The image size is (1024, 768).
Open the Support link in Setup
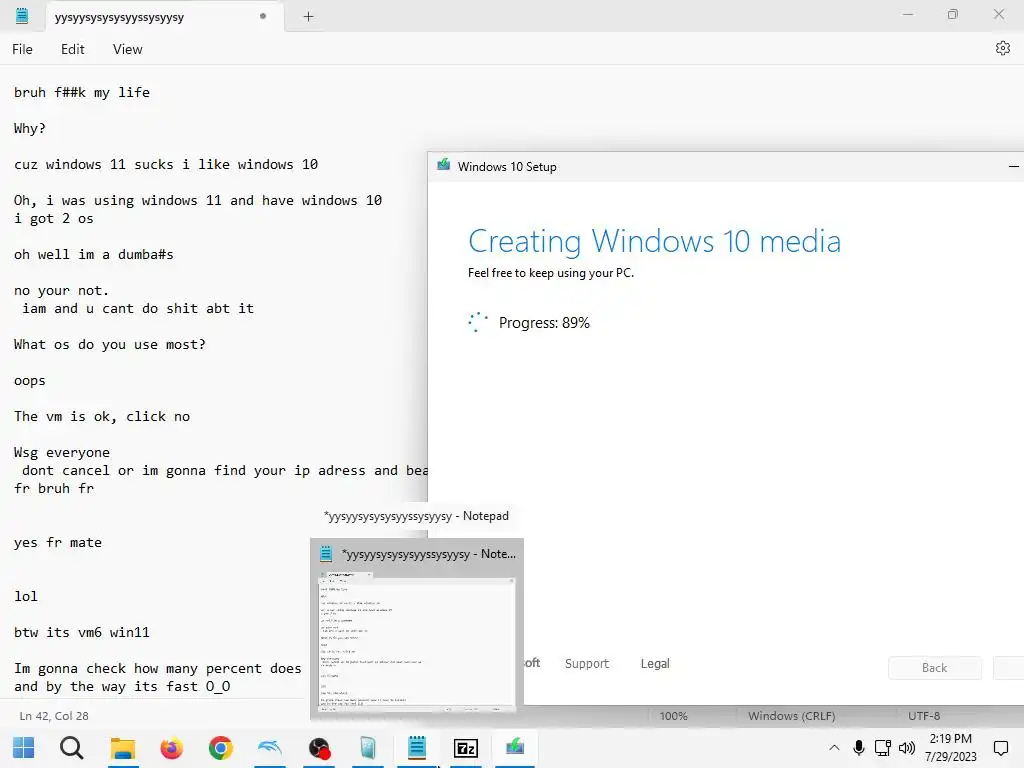586,664
